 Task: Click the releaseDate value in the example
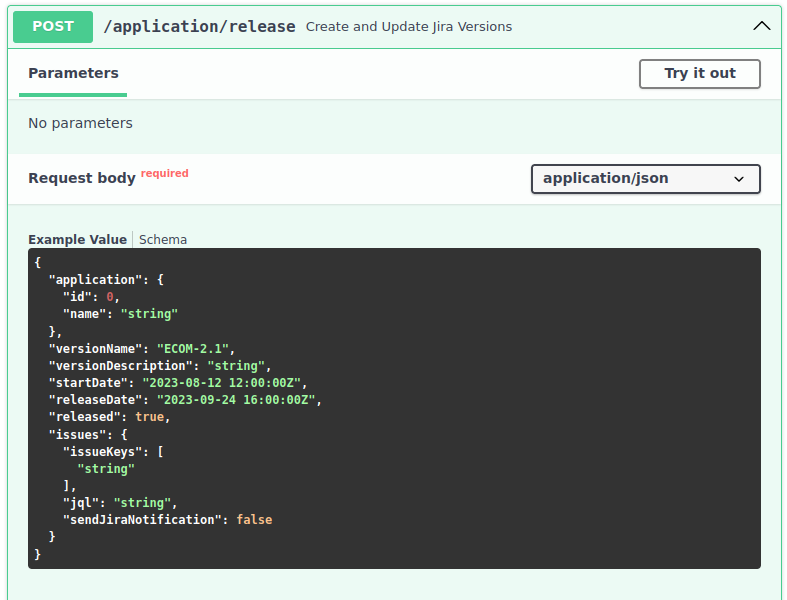237,400
